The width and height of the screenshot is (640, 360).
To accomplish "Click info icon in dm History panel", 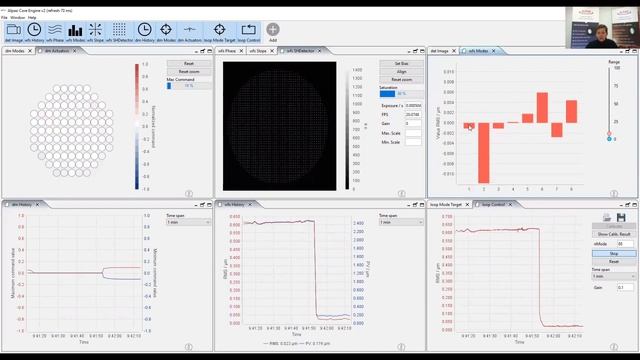I will tap(189, 347).
